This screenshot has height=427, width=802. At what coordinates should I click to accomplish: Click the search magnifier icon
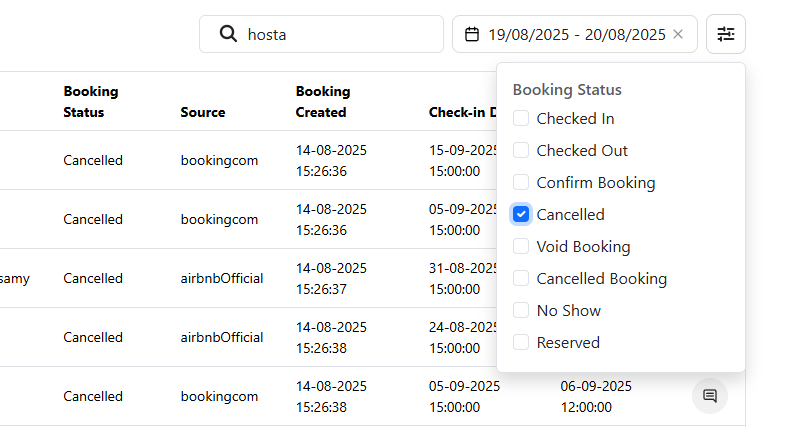[228, 34]
